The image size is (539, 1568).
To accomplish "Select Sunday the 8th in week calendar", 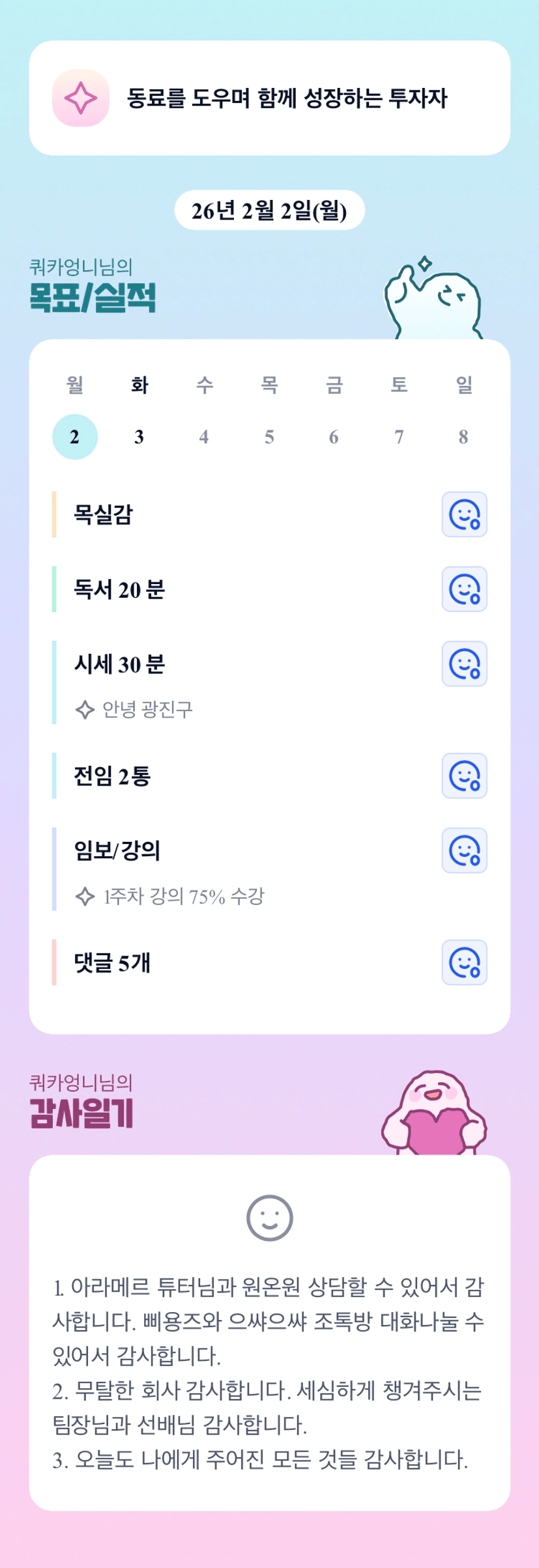I will (463, 437).
